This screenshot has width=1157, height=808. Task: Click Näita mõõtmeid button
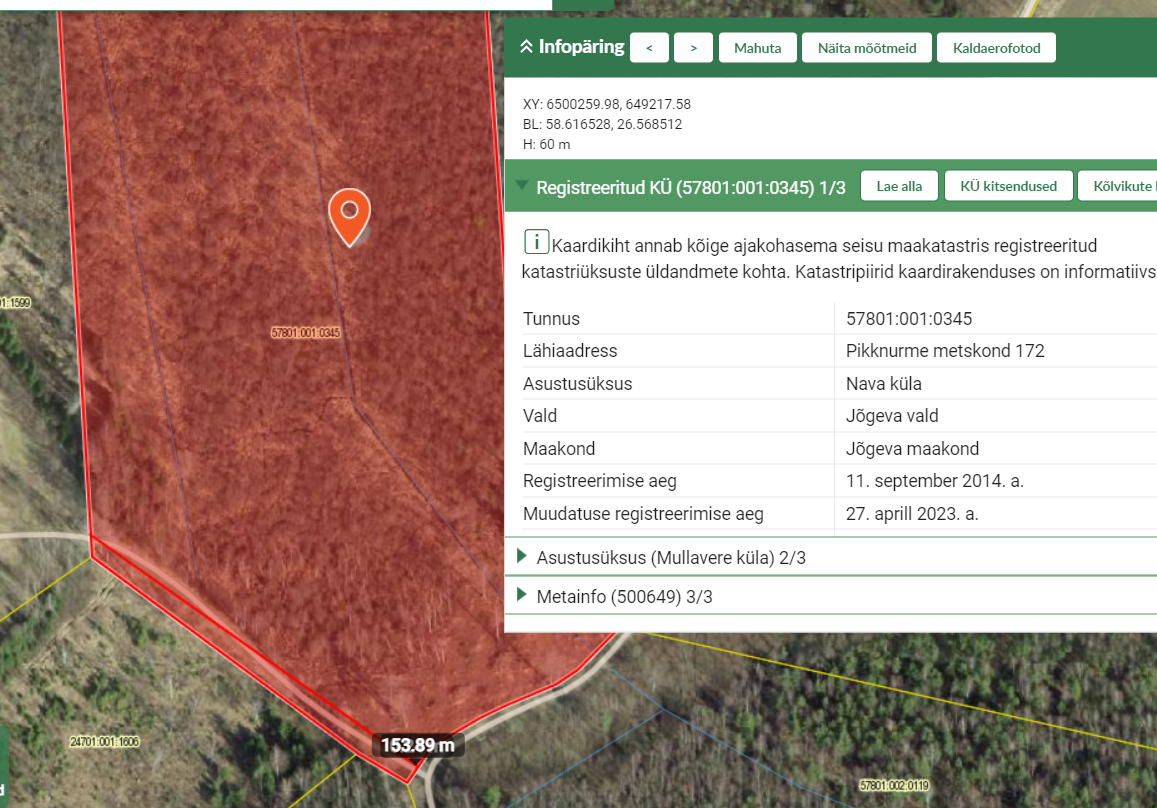pos(866,48)
